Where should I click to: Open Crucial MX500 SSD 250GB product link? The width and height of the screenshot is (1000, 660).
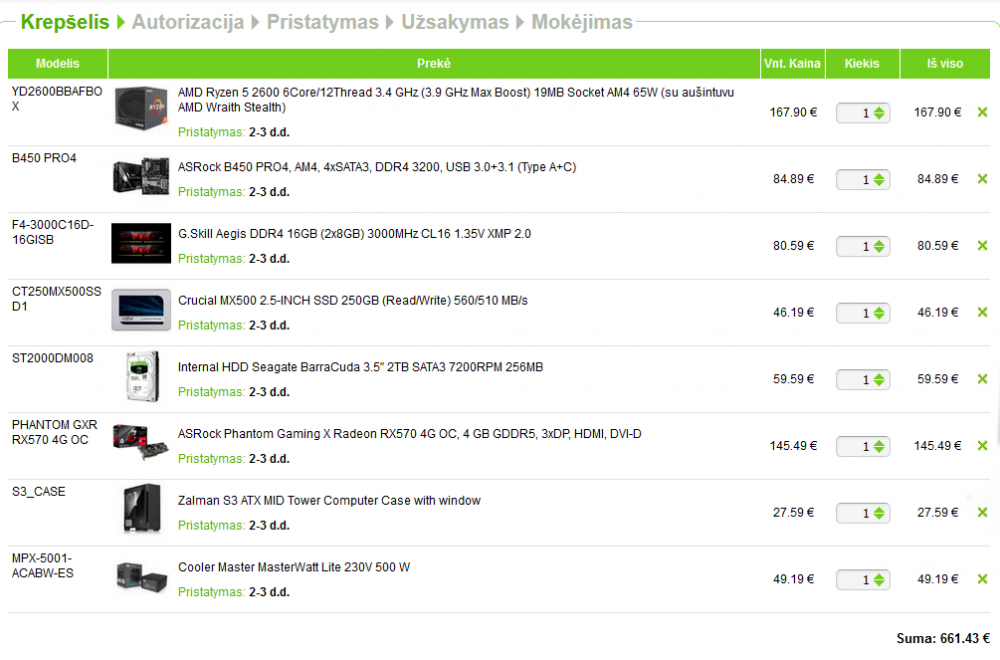point(353,300)
